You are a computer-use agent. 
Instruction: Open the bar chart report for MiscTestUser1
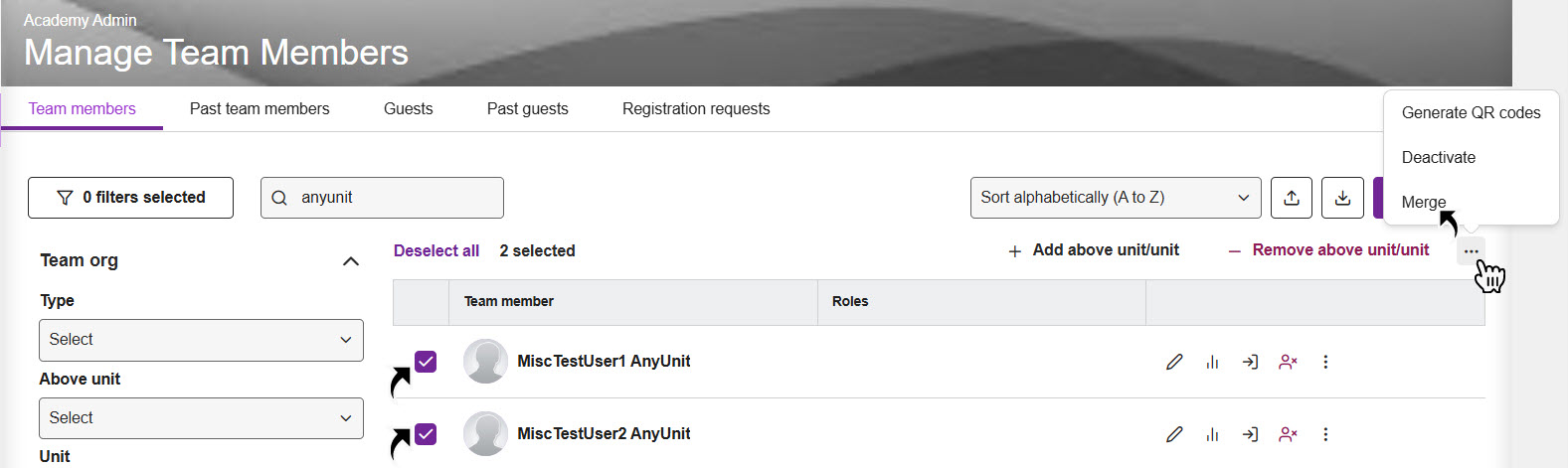[1212, 362]
